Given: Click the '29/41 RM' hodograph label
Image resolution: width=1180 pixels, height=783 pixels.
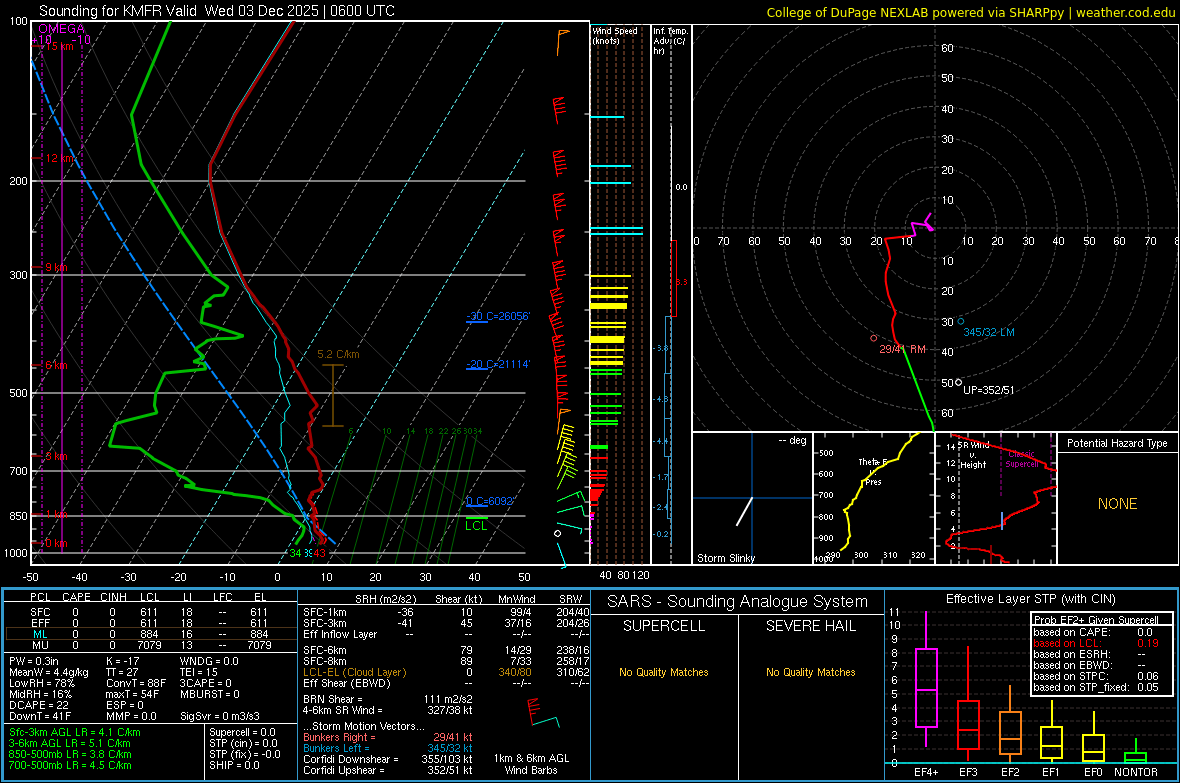Looking at the screenshot, I should tap(902, 349).
